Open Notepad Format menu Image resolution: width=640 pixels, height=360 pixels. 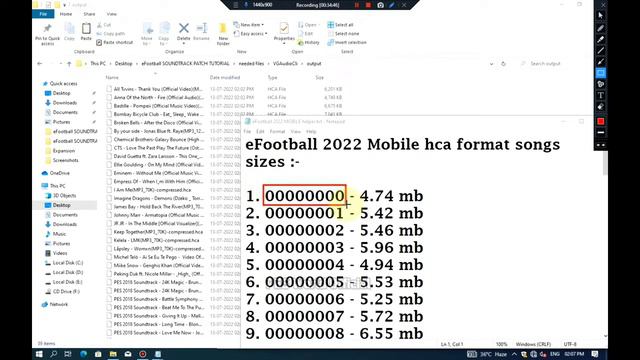(277, 131)
